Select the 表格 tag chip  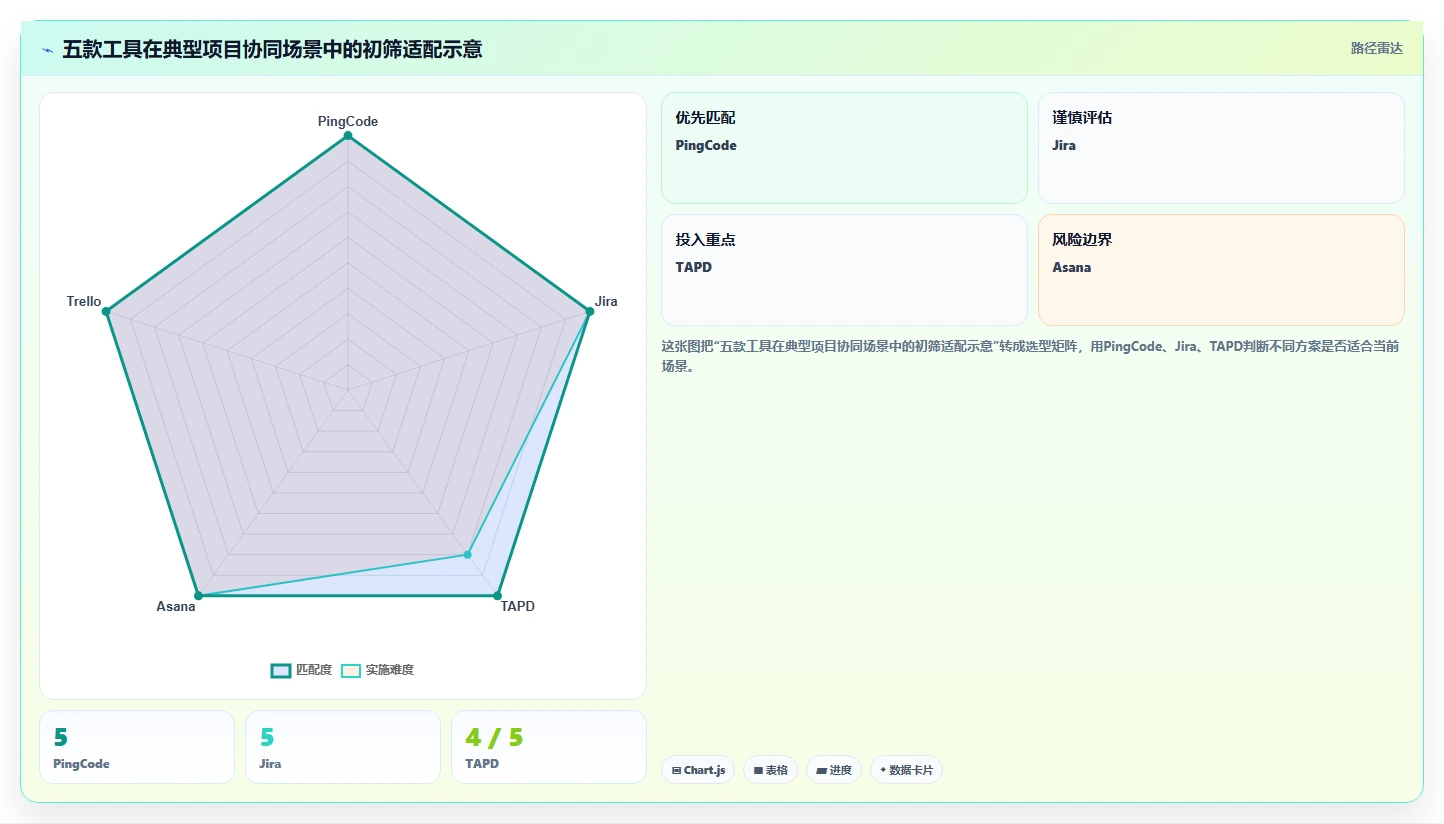(x=770, y=770)
